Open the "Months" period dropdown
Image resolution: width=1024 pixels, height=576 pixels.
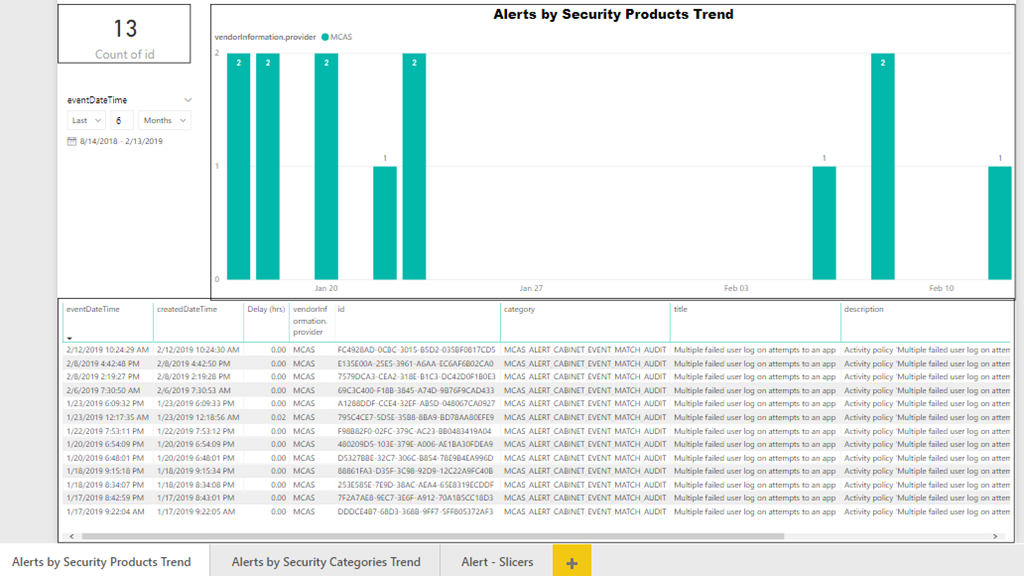tap(164, 120)
